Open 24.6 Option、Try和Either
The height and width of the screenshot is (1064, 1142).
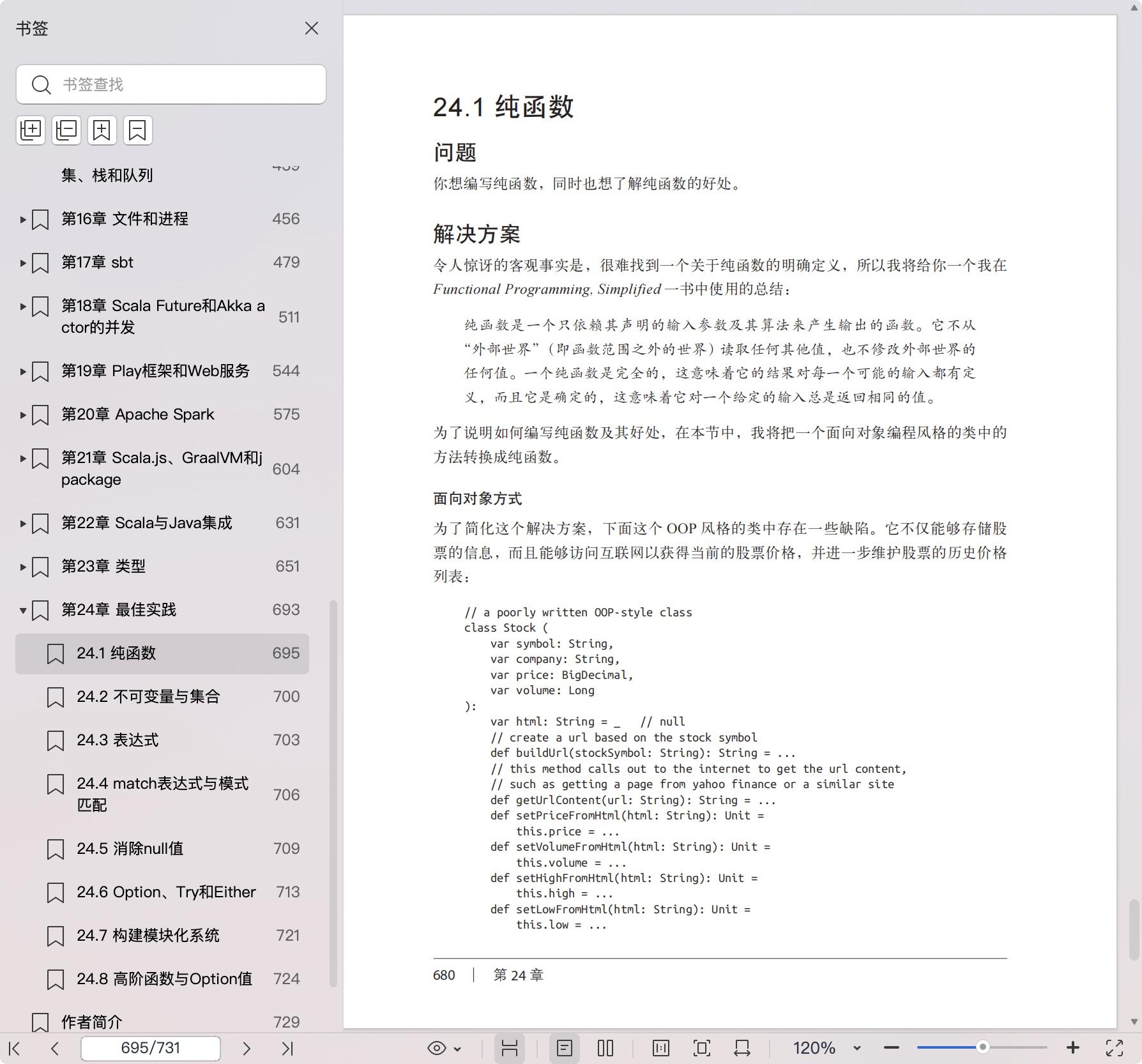[166, 892]
